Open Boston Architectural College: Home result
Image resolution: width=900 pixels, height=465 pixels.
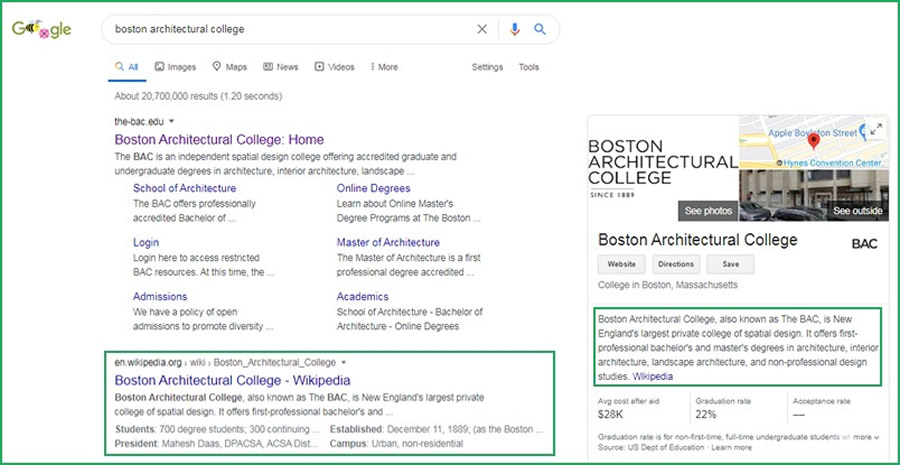pyautogui.click(x=219, y=140)
